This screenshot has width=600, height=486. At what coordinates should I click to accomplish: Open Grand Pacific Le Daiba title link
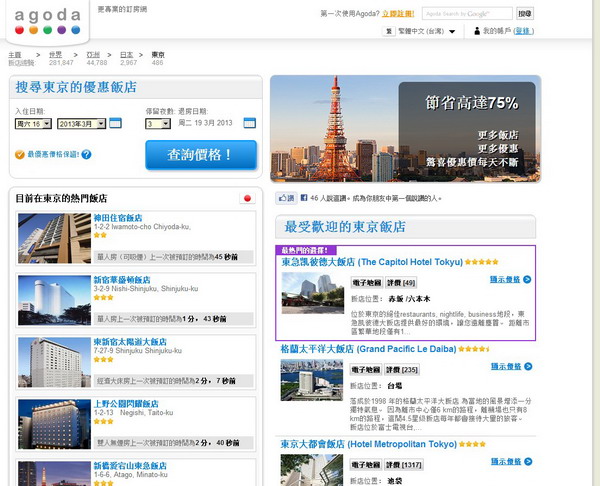368,349
